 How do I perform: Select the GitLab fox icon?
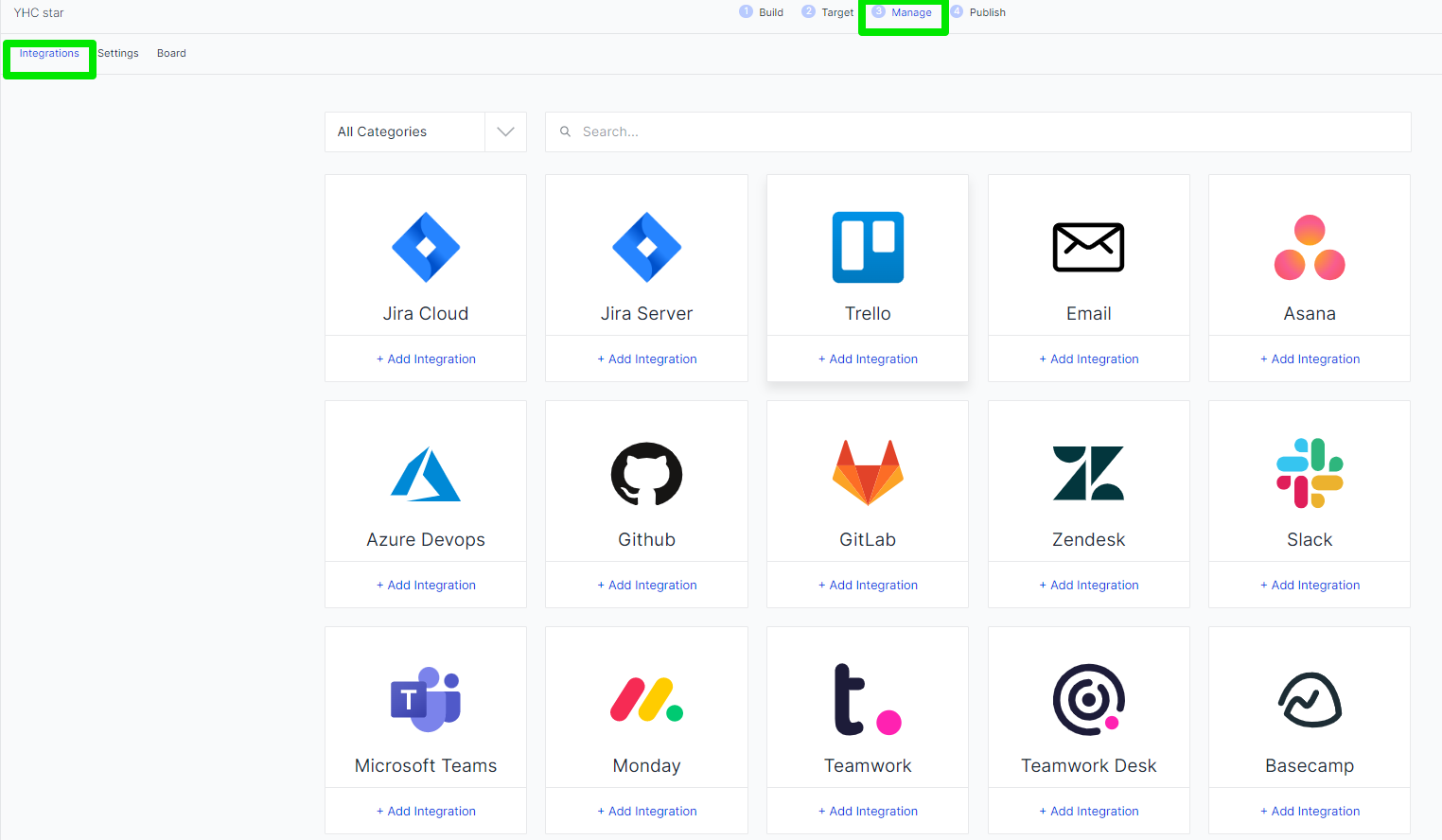click(x=868, y=472)
